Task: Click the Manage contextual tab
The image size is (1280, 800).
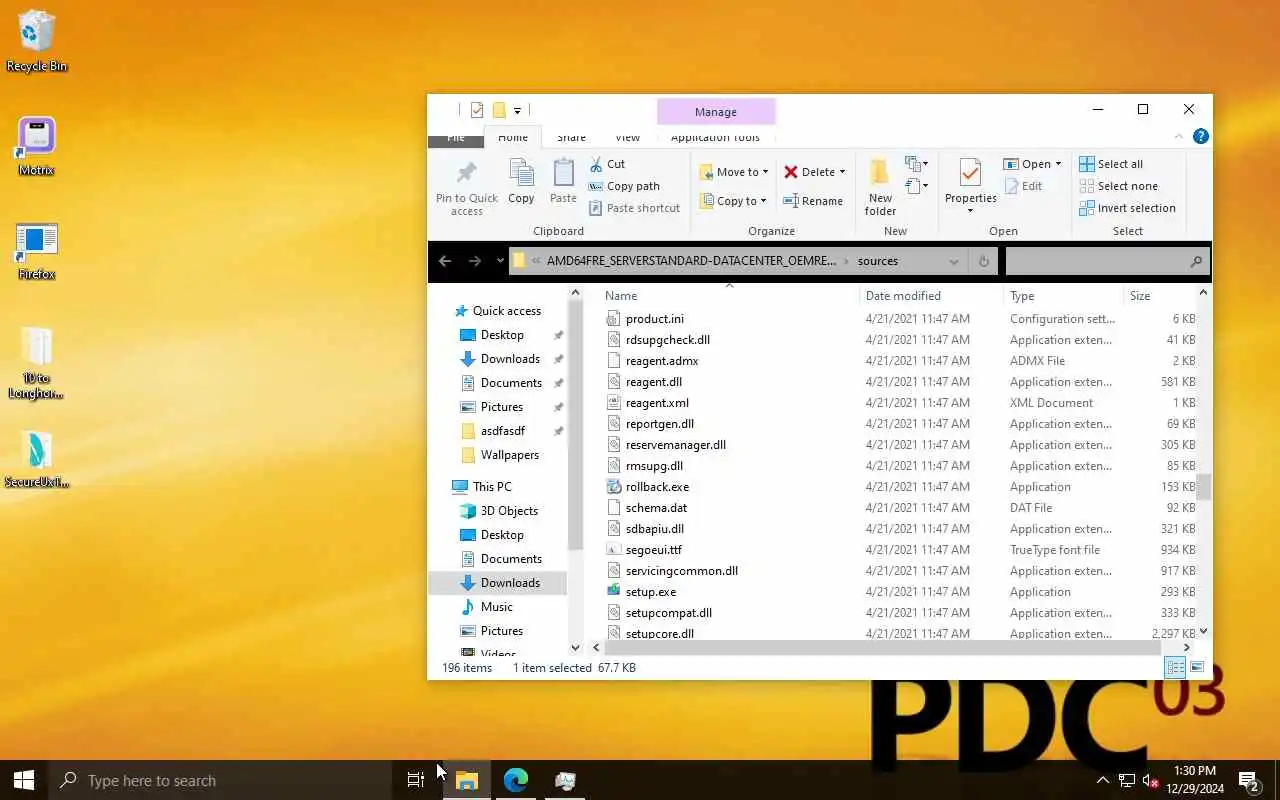Action: (x=716, y=112)
